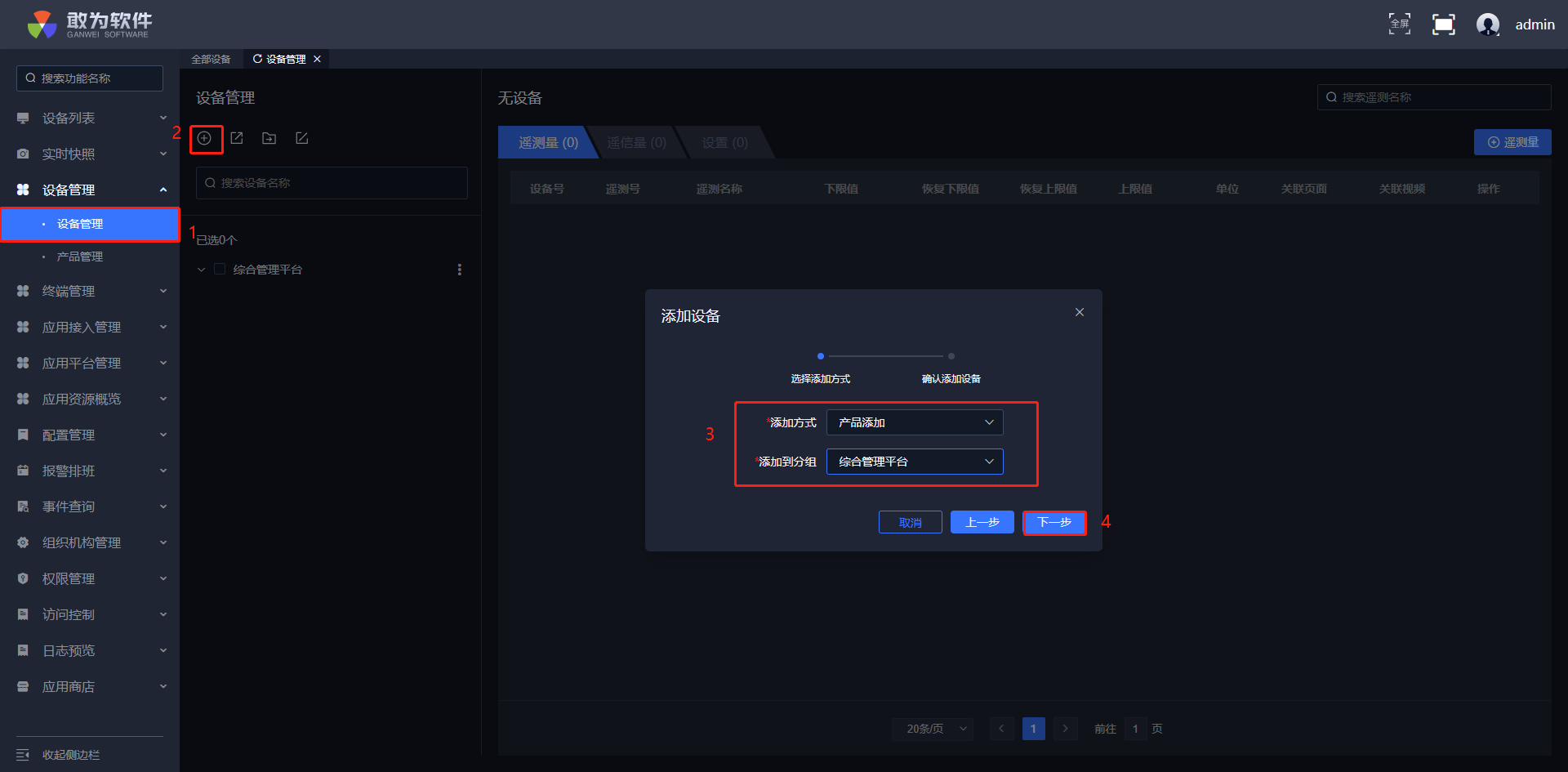The width and height of the screenshot is (1568, 772).
Task: Click the 选择添加方式 step indicator
Action: [x=821, y=378]
